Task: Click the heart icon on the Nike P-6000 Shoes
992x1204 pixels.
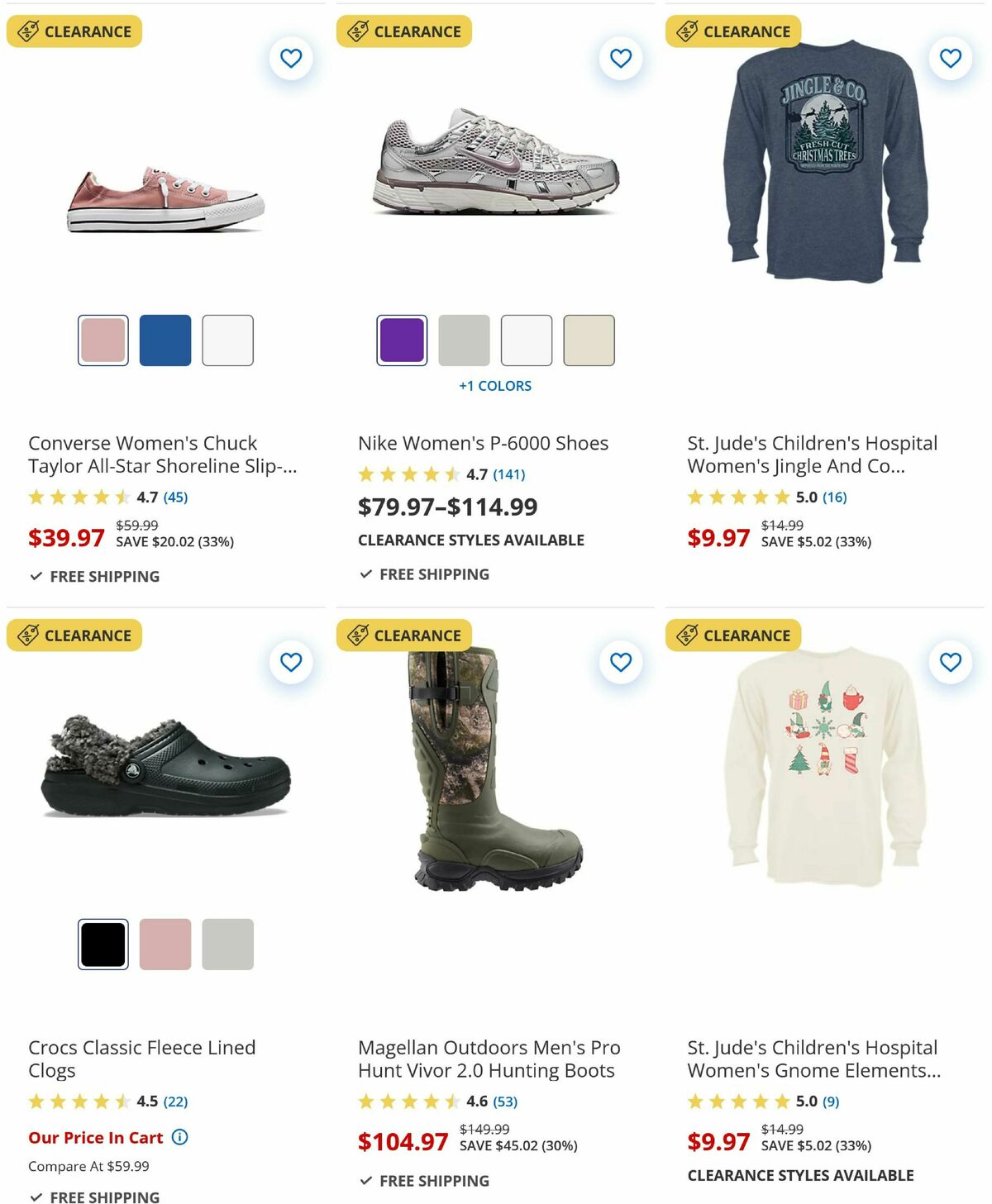Action: [x=620, y=59]
